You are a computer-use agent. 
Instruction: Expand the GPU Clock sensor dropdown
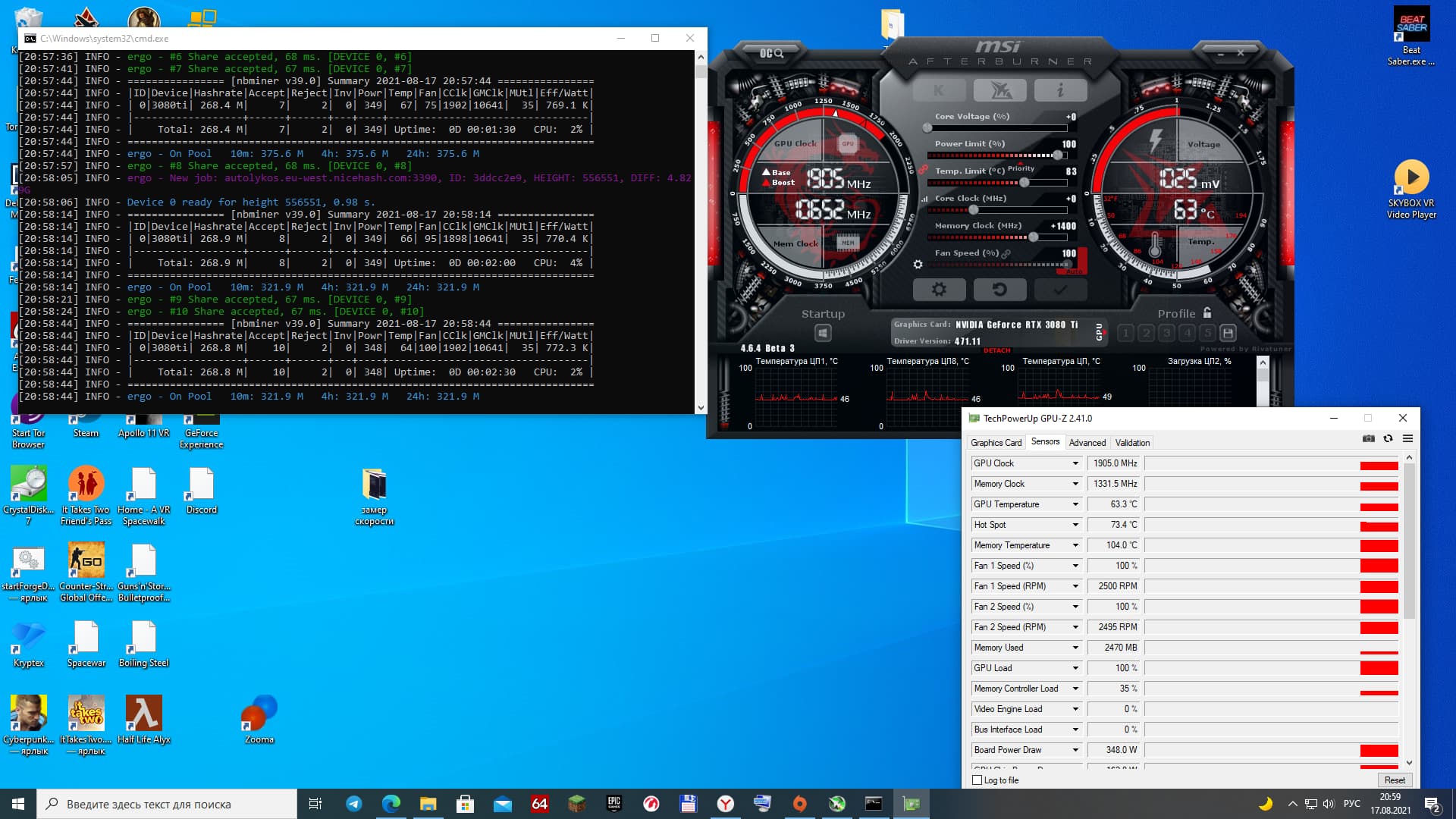pyautogui.click(x=1075, y=463)
